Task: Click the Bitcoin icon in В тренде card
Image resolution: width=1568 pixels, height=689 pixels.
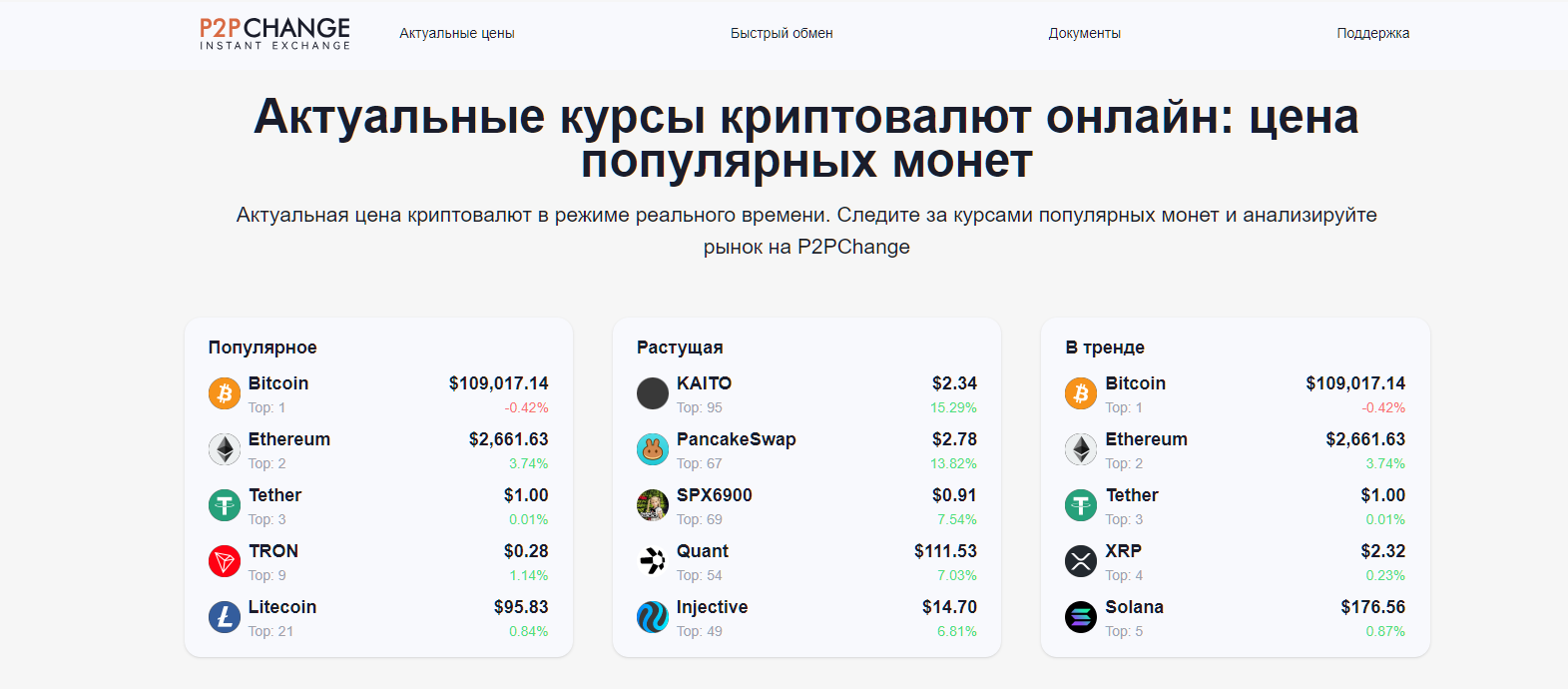Action: pos(1081,393)
